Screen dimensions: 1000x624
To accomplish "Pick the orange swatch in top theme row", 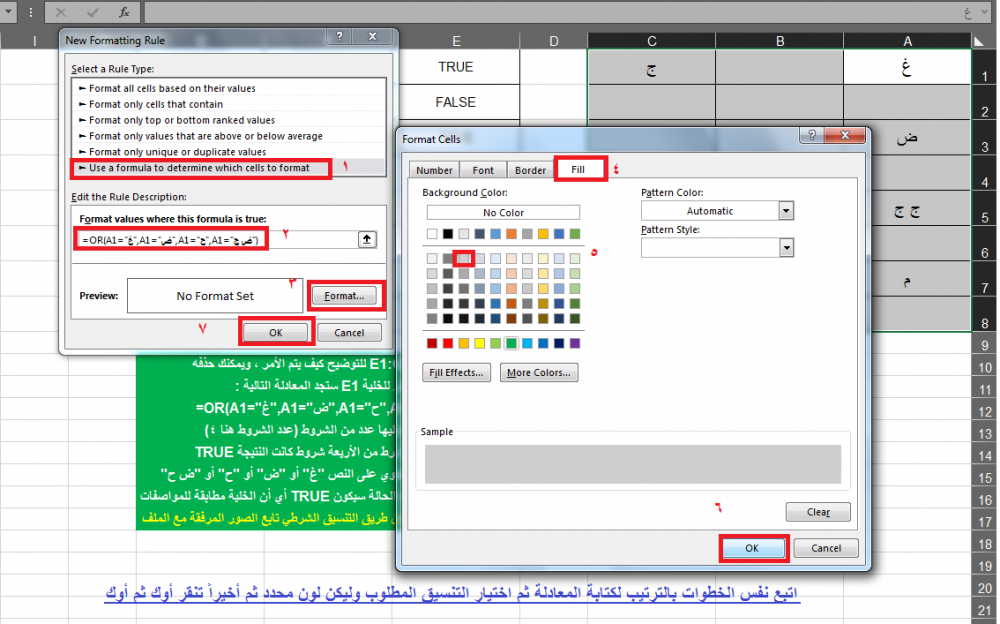I will click(x=511, y=234).
